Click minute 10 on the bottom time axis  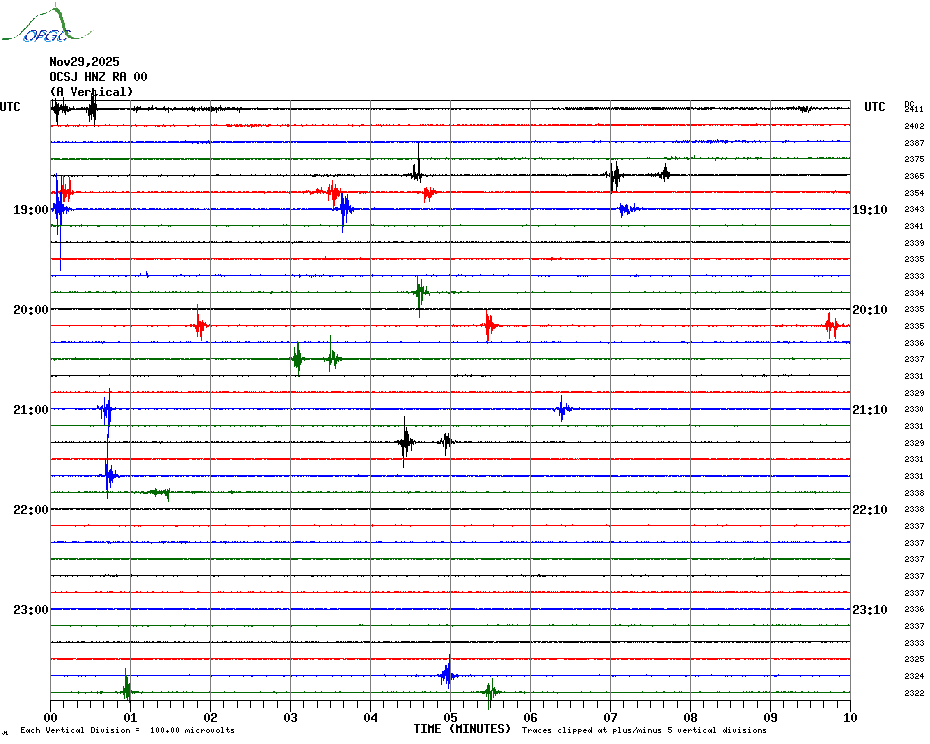850,717
